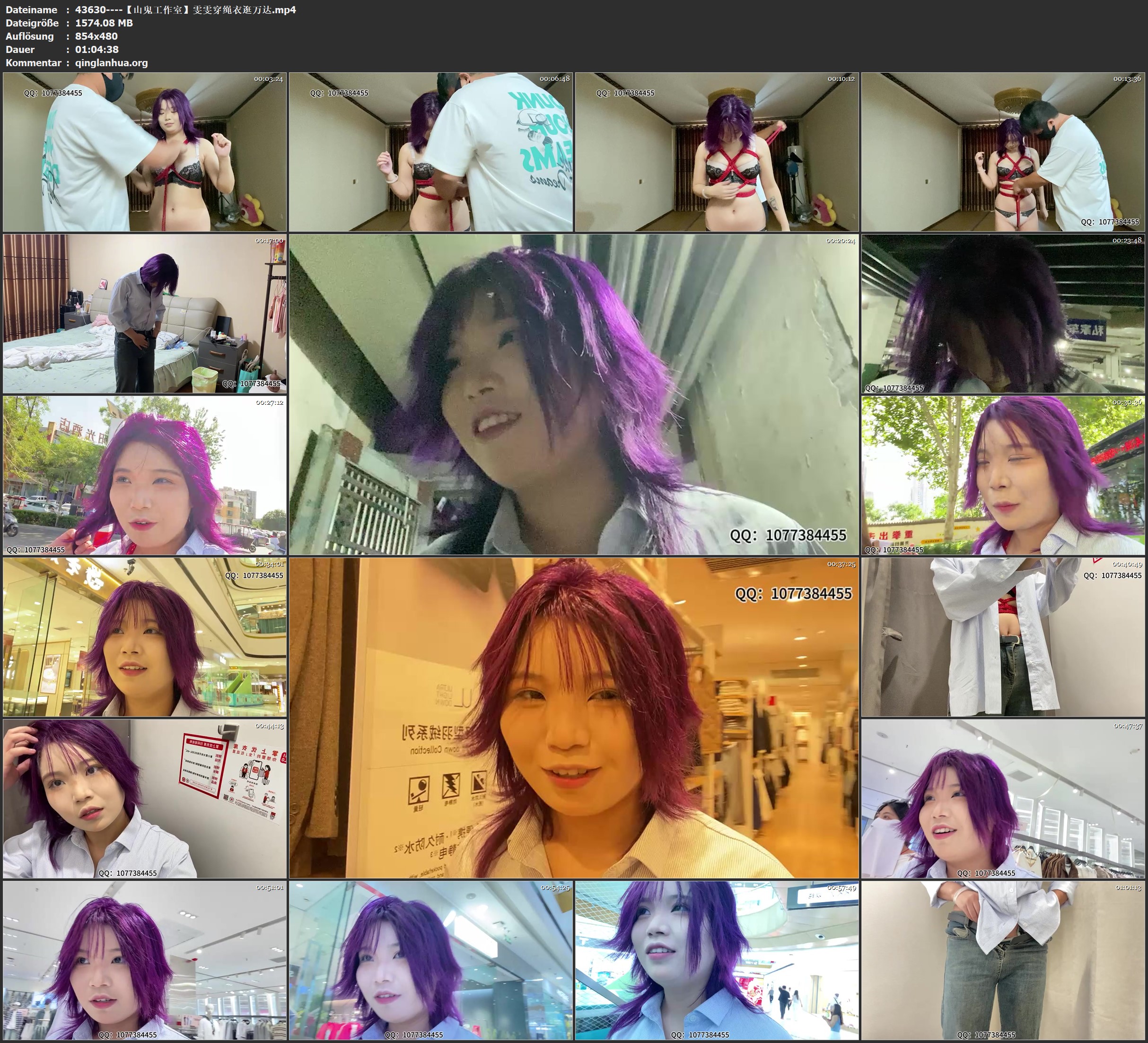Screen dimensions: 1148x1043
Task: Click the thumbnail marked 00:40:49
Action: click(x=1003, y=636)
